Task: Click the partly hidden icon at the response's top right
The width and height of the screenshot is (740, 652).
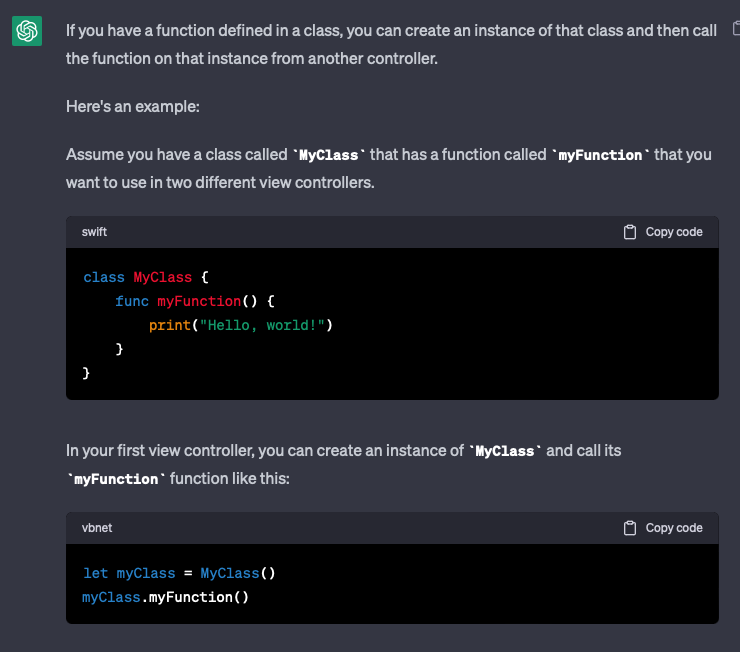Action: tap(736, 28)
